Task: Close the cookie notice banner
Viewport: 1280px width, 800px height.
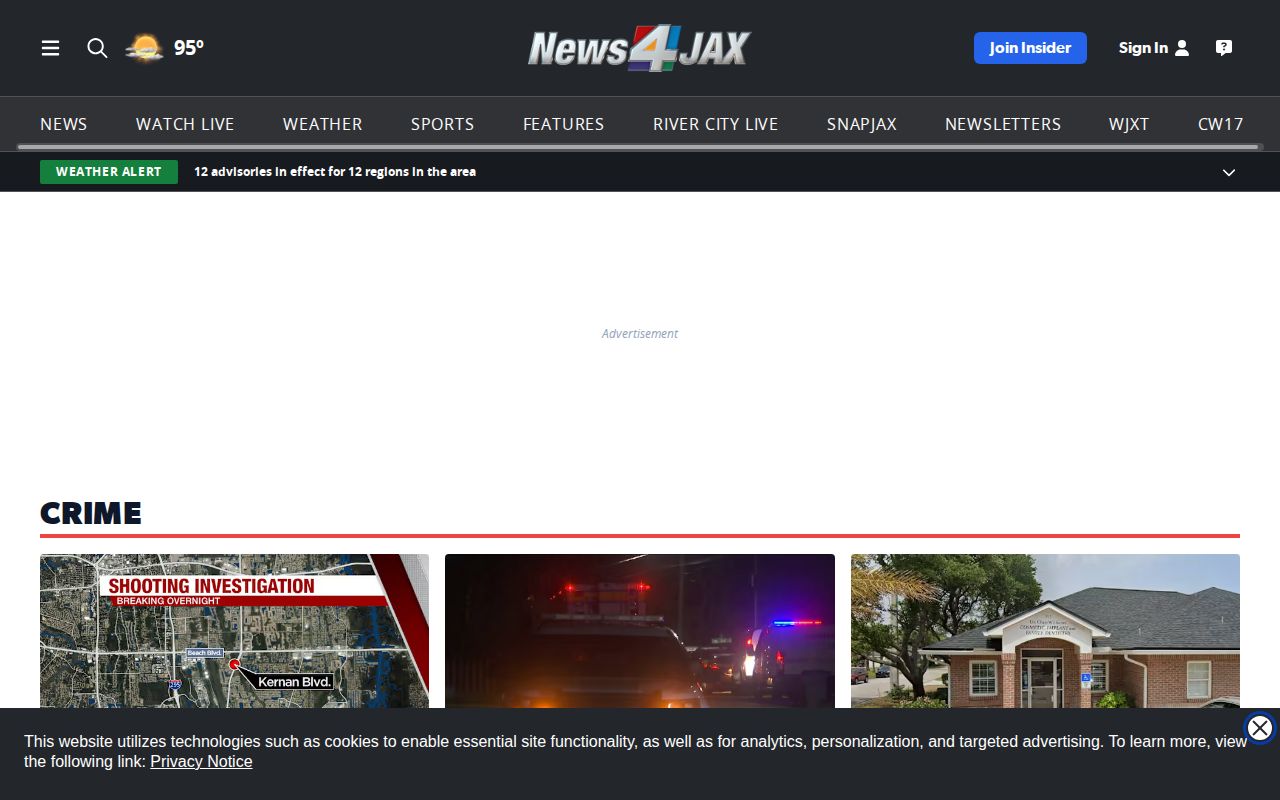Action: pos(1260,728)
